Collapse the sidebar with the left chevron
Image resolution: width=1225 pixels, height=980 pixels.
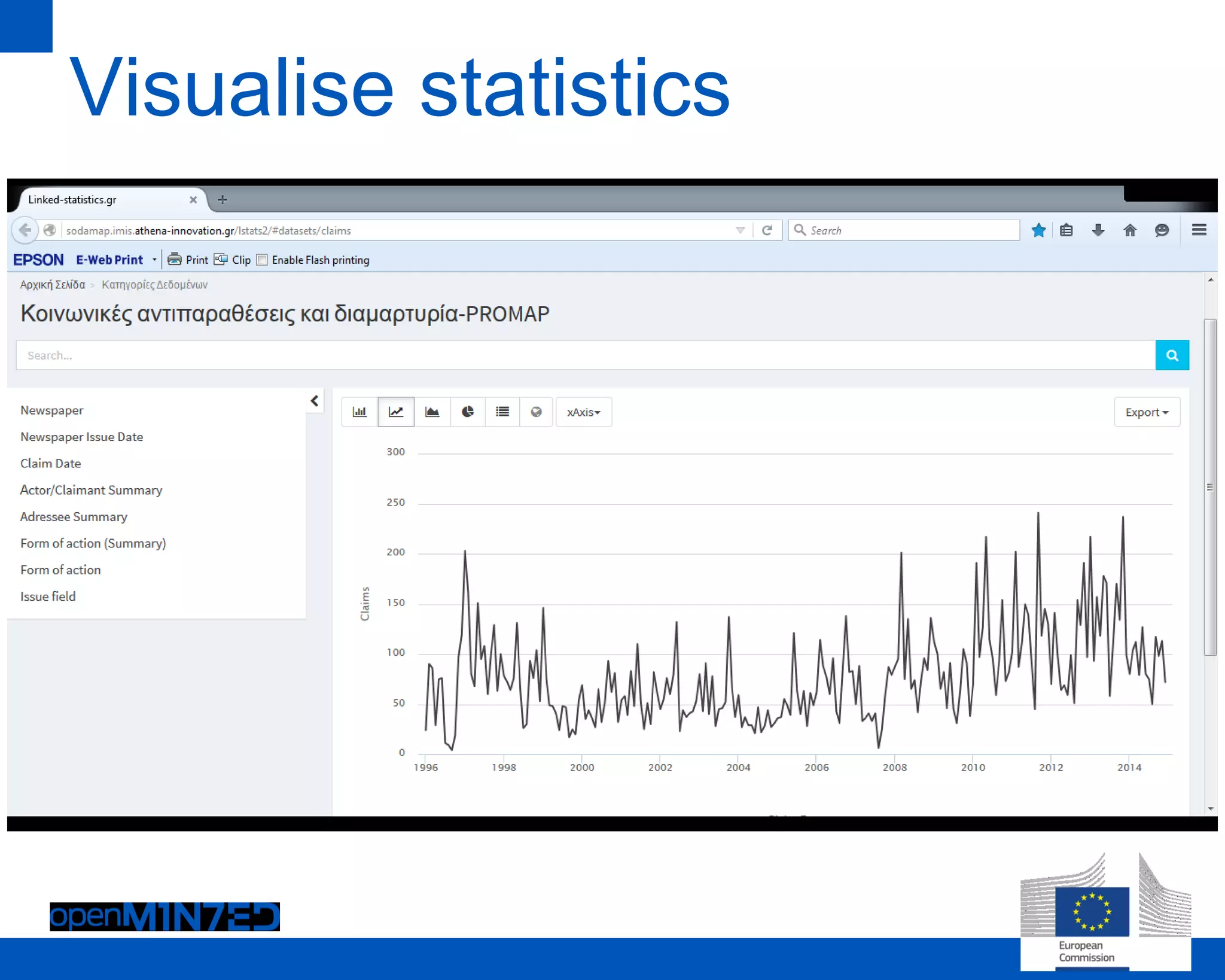coord(315,401)
